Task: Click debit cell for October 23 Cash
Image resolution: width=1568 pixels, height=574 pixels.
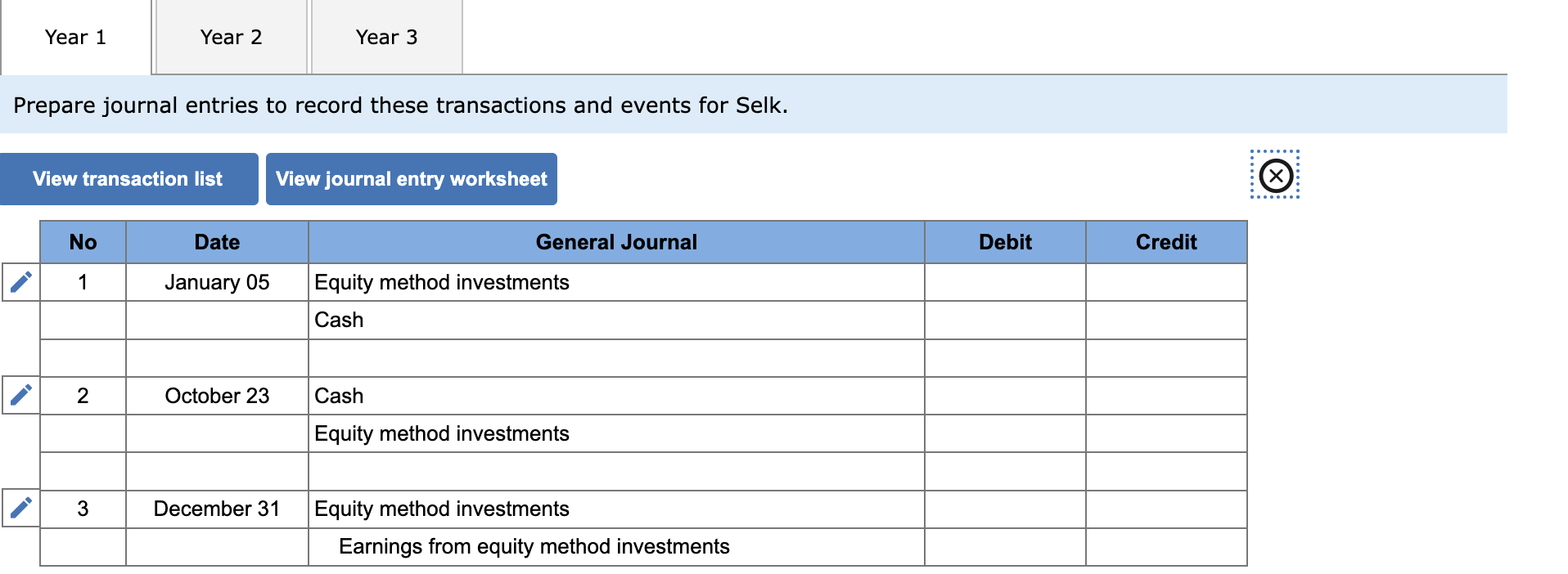Action: point(1005,396)
